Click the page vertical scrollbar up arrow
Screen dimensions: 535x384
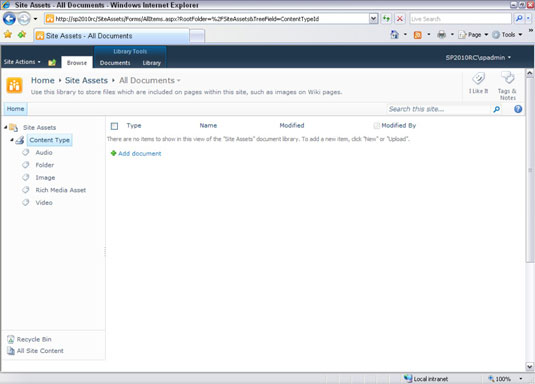click(x=530, y=73)
